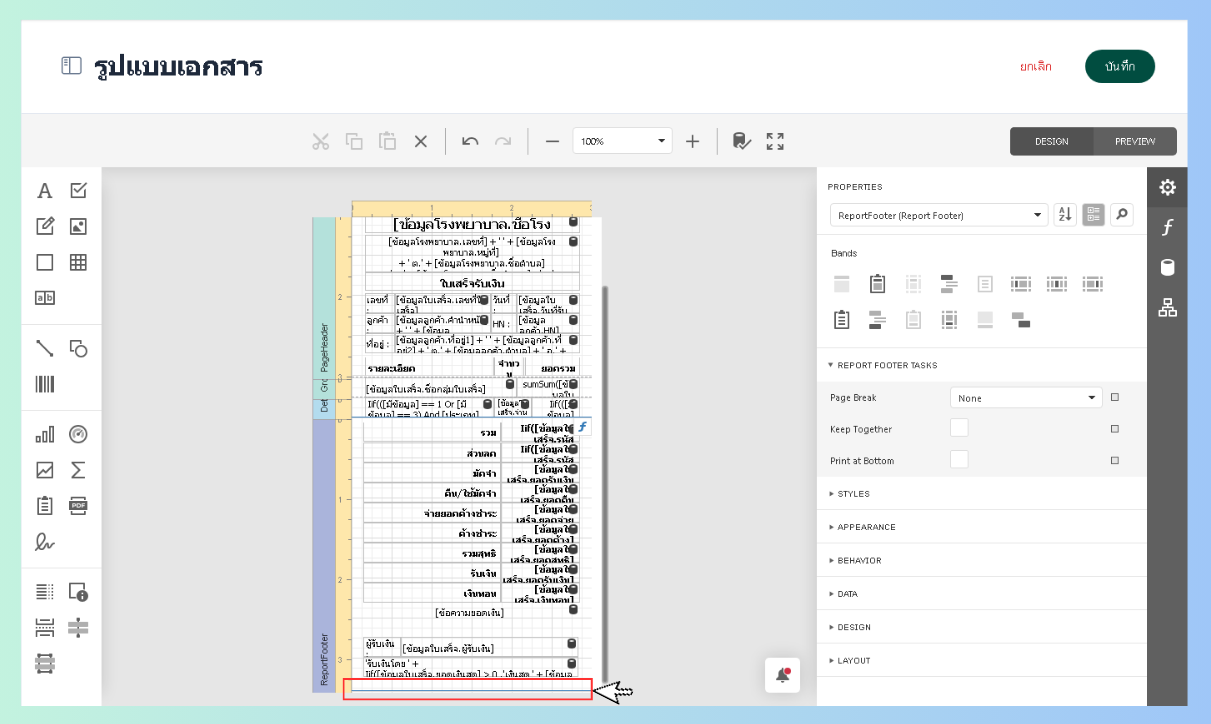
Task: Select the Chart control in toolbox
Action: tap(45, 434)
